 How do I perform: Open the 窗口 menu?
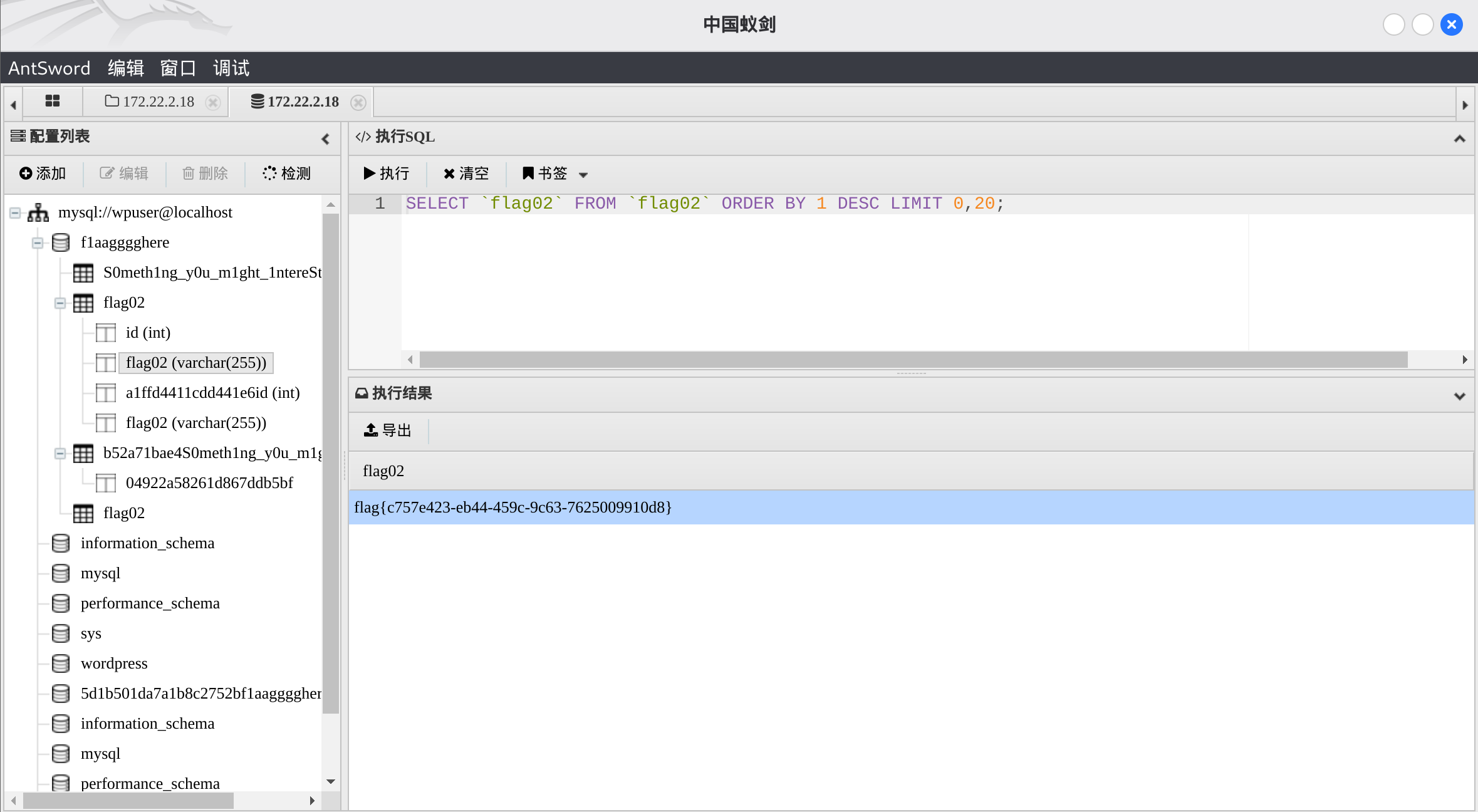(178, 68)
